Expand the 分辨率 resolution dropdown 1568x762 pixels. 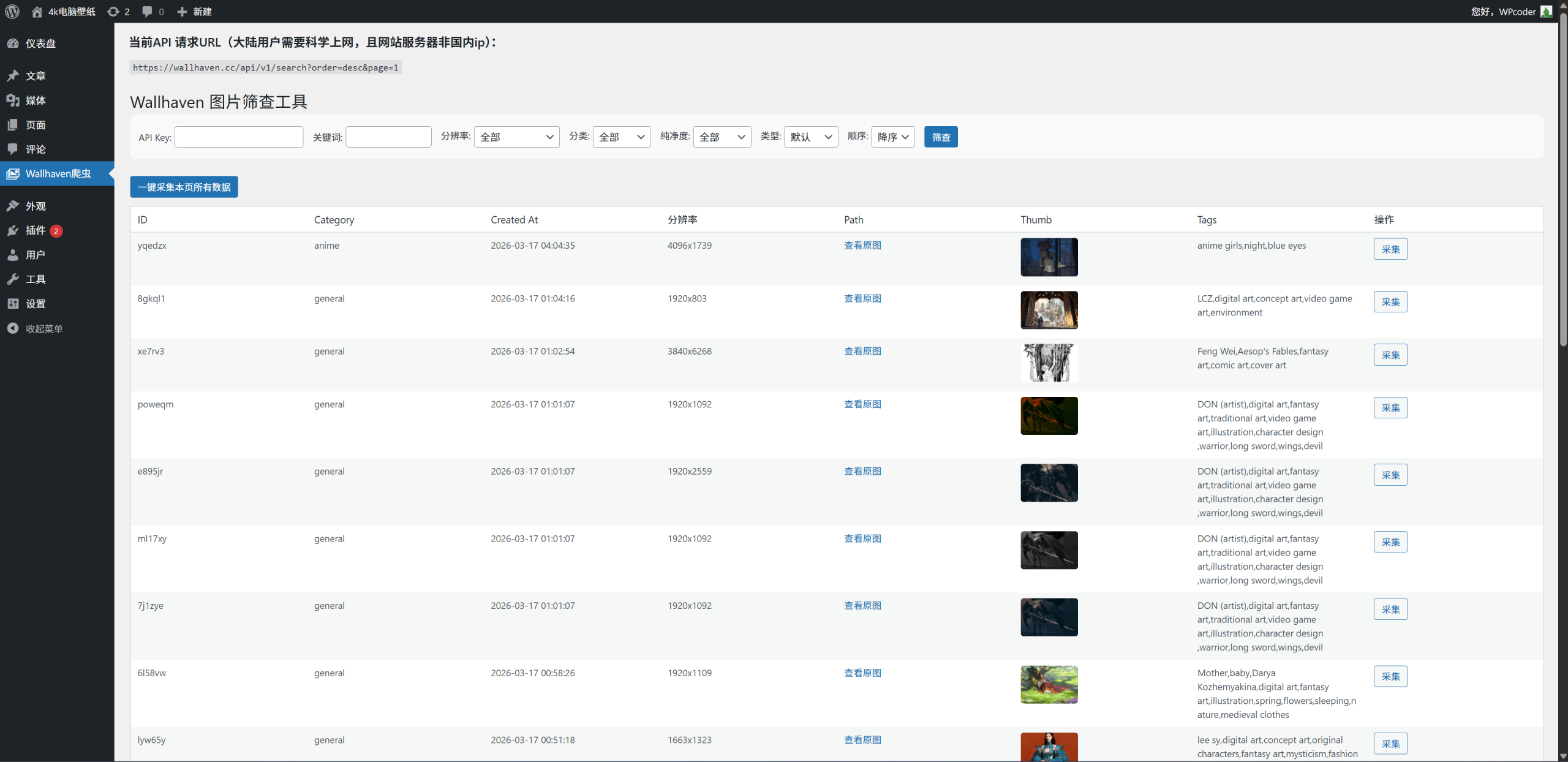coord(516,137)
